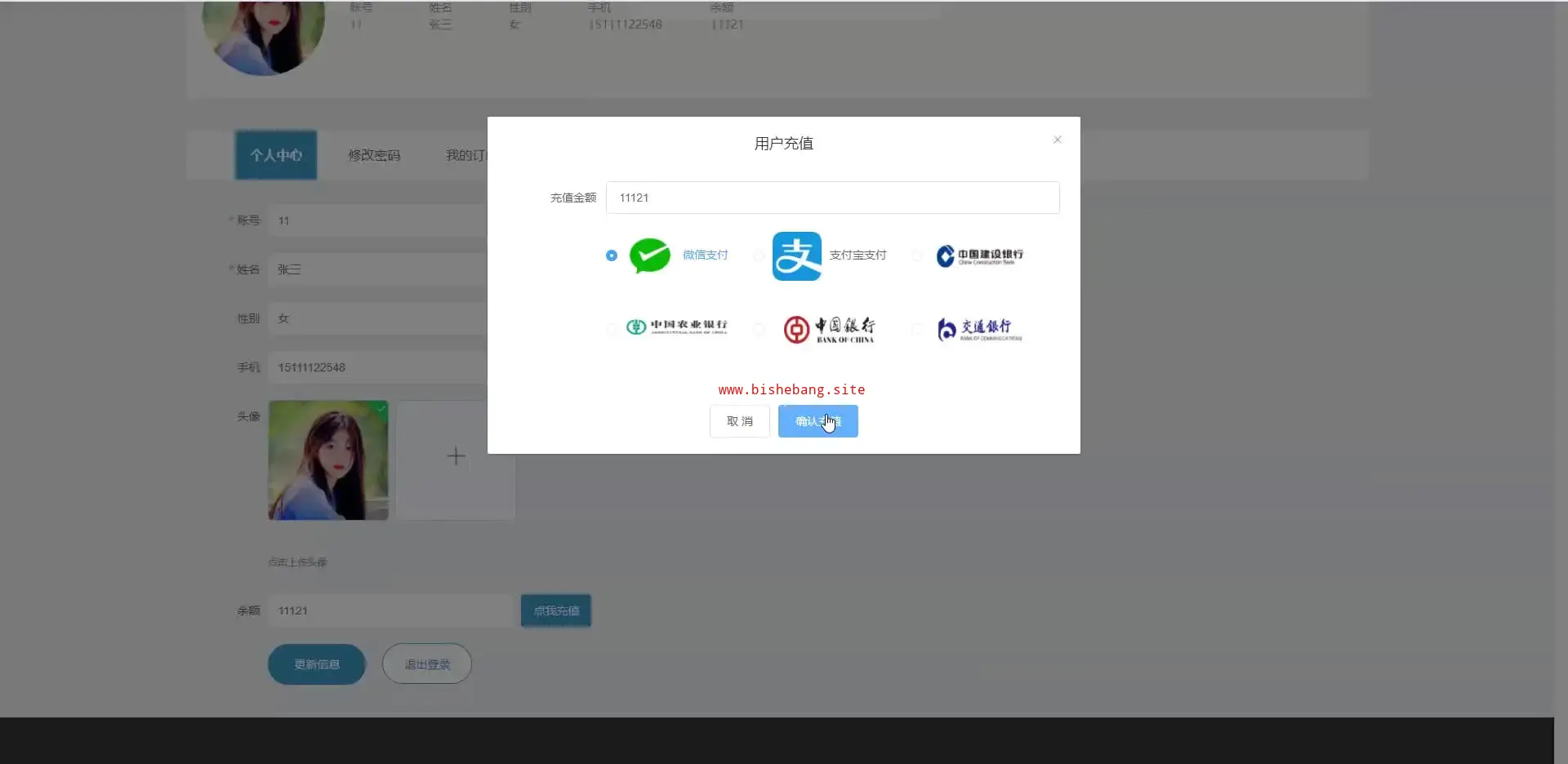This screenshot has width=1568, height=764.
Task: Click into the 充值金额 amount field
Action: 833,198
